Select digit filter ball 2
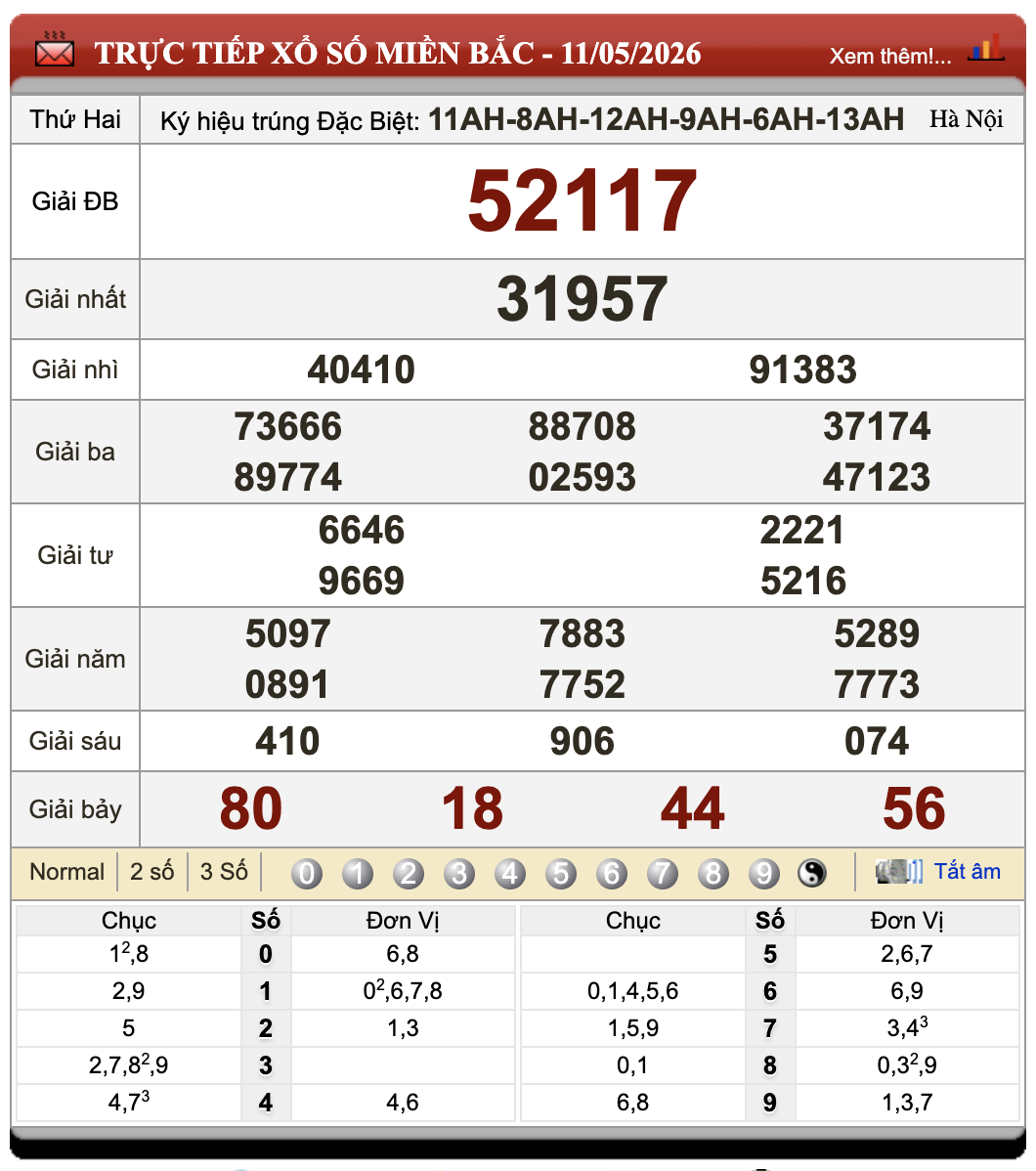 [x=409, y=873]
